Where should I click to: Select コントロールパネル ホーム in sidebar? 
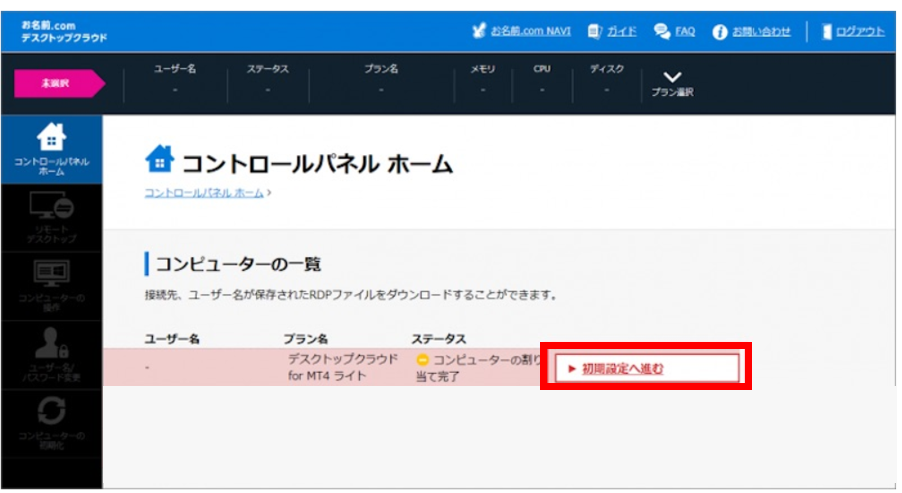click(x=52, y=149)
